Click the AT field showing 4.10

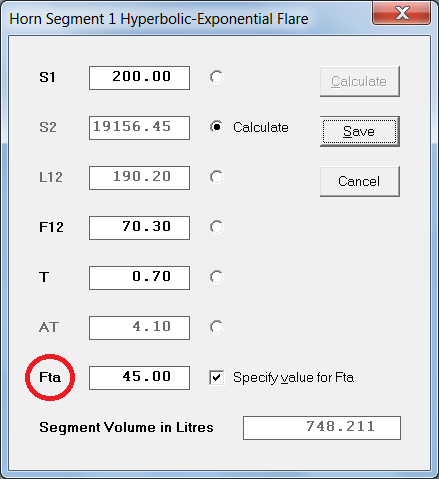[x=139, y=328]
